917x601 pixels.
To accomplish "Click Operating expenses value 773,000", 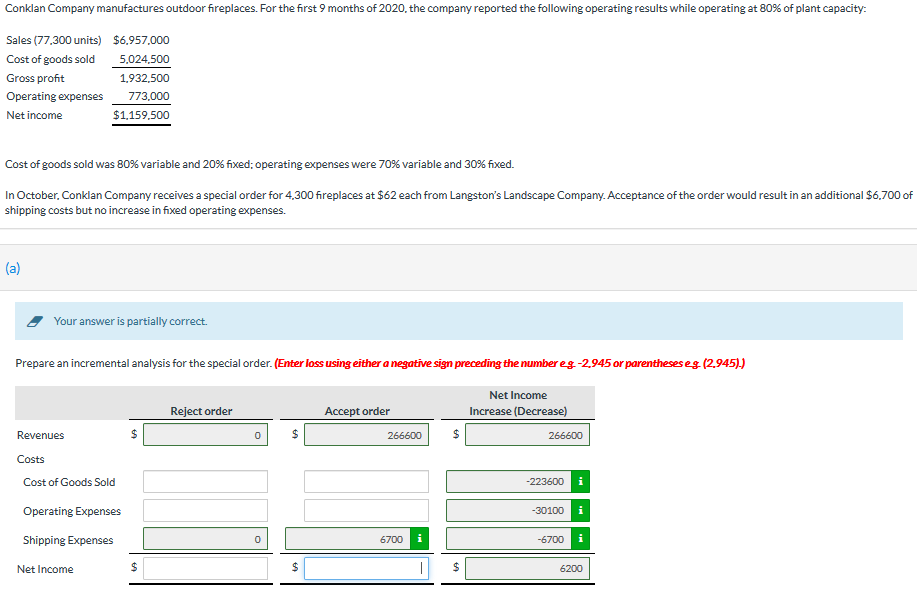I will pos(149,96).
